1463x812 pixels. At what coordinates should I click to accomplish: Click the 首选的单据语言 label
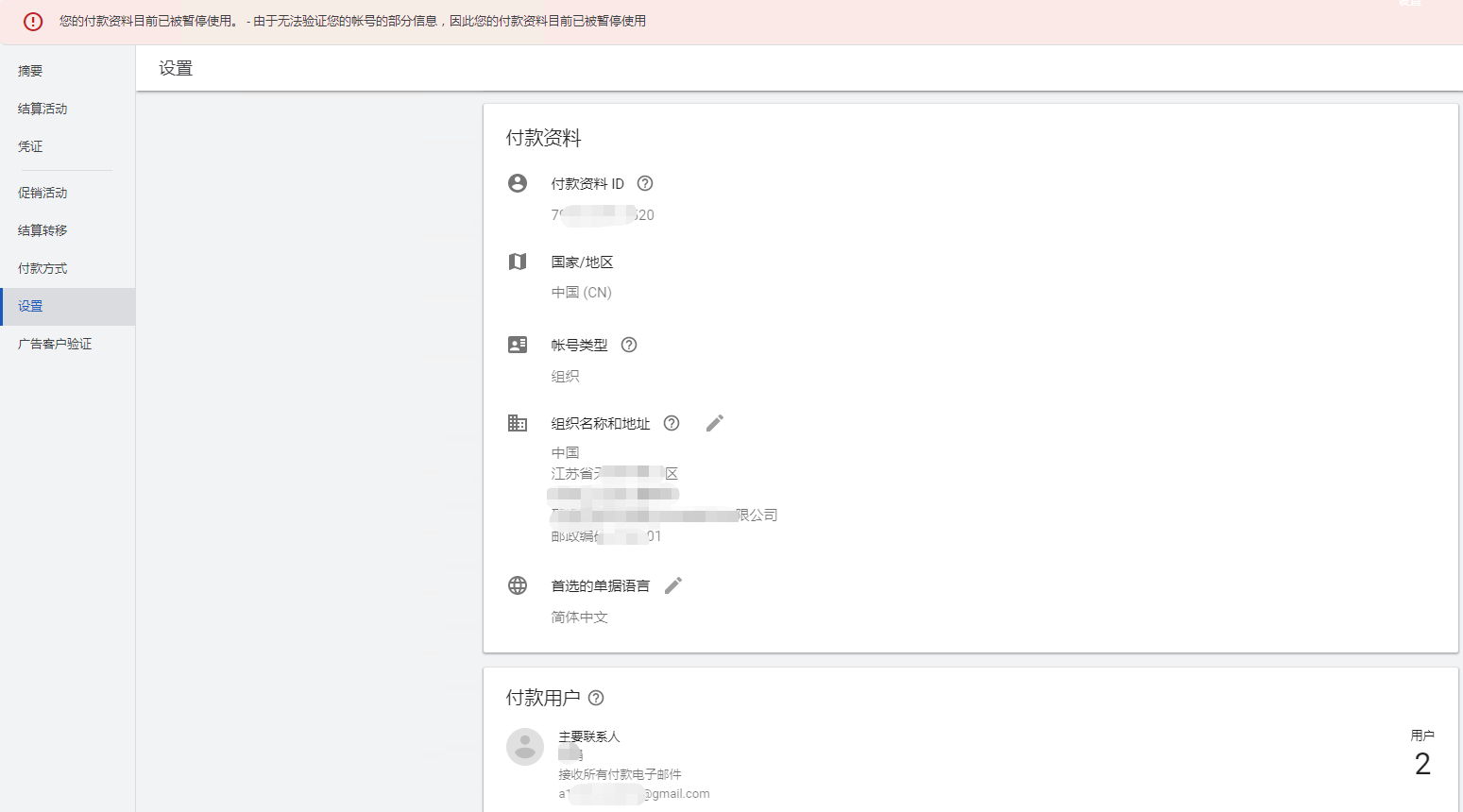click(601, 585)
